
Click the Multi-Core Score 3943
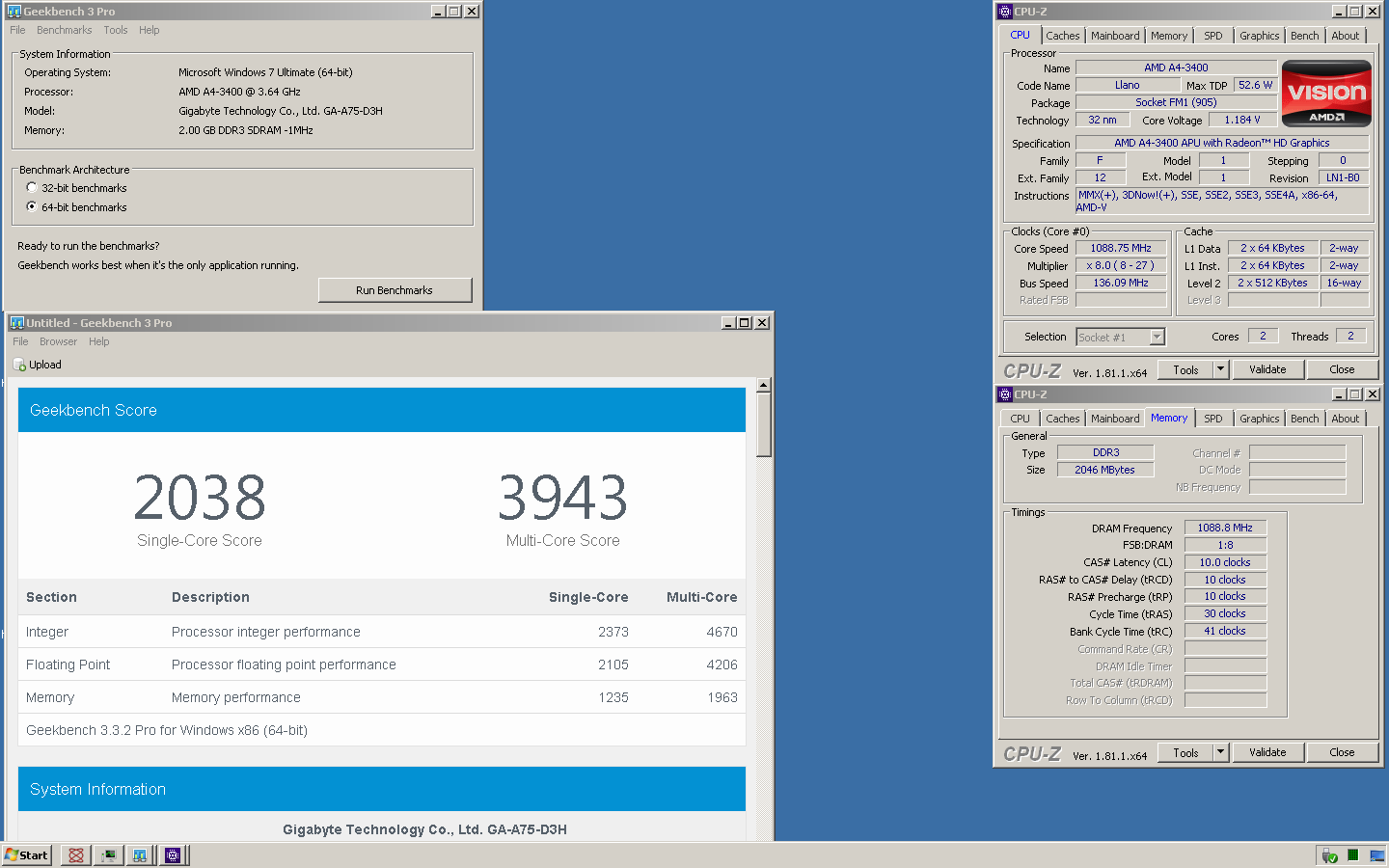[562, 498]
